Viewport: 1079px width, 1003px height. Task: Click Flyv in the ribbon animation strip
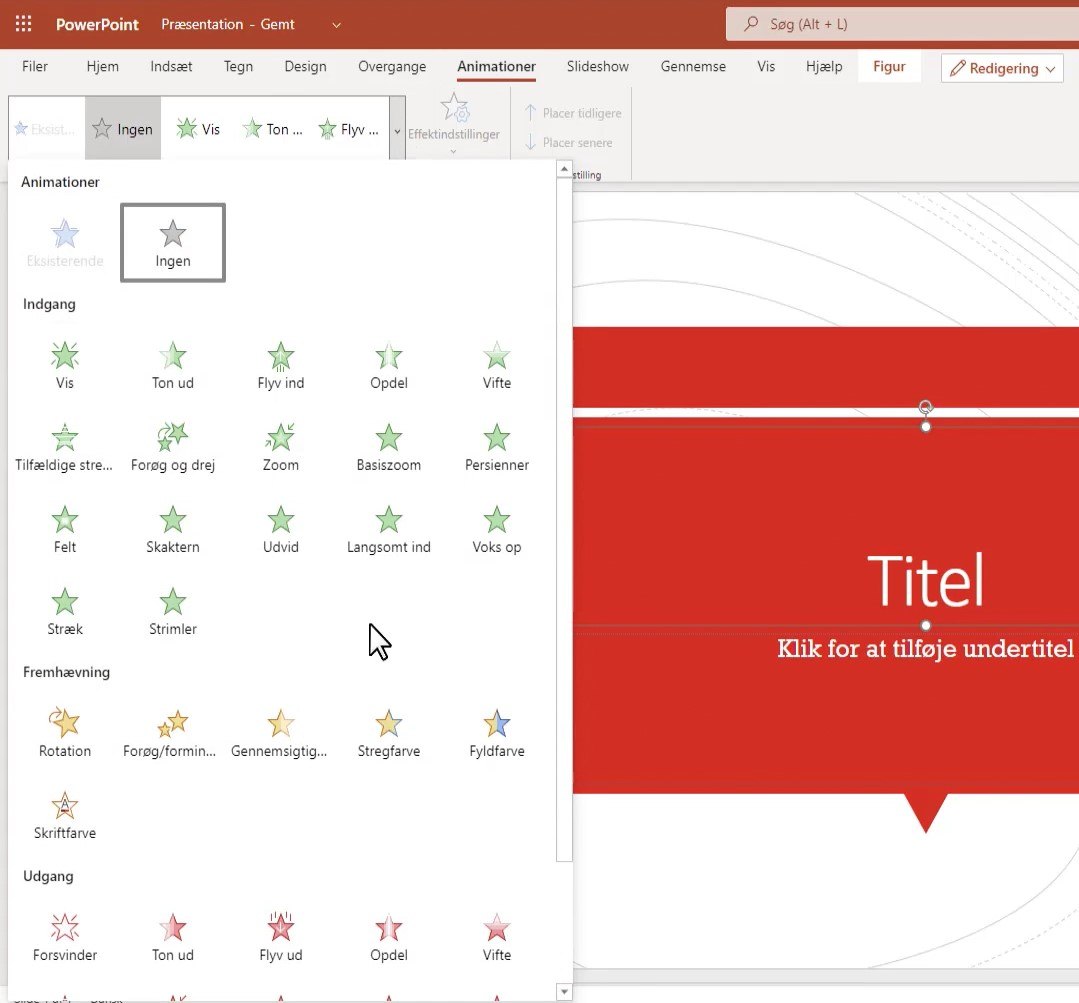click(349, 129)
